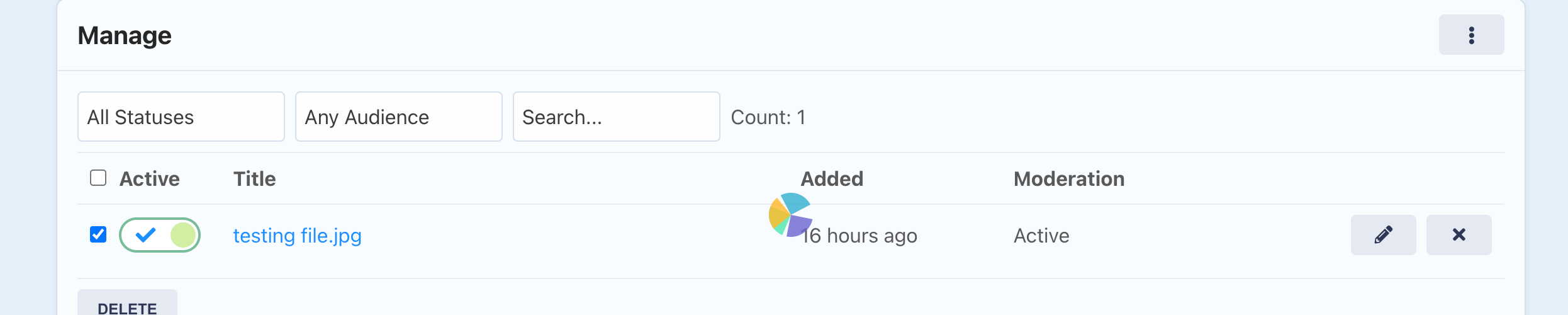Uncheck the testing file.jpg row checkbox
1568x315 pixels.
98,234
